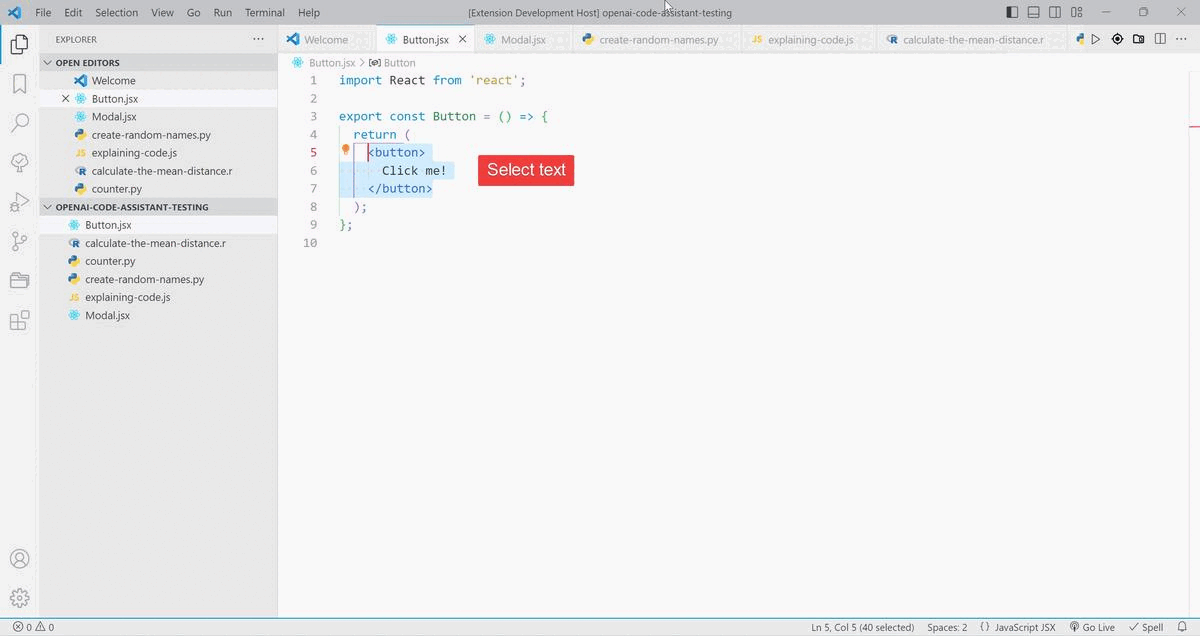Viewport: 1200px width, 636px height.
Task: Click the Button symbol in breadcrumb
Action: tap(392, 62)
